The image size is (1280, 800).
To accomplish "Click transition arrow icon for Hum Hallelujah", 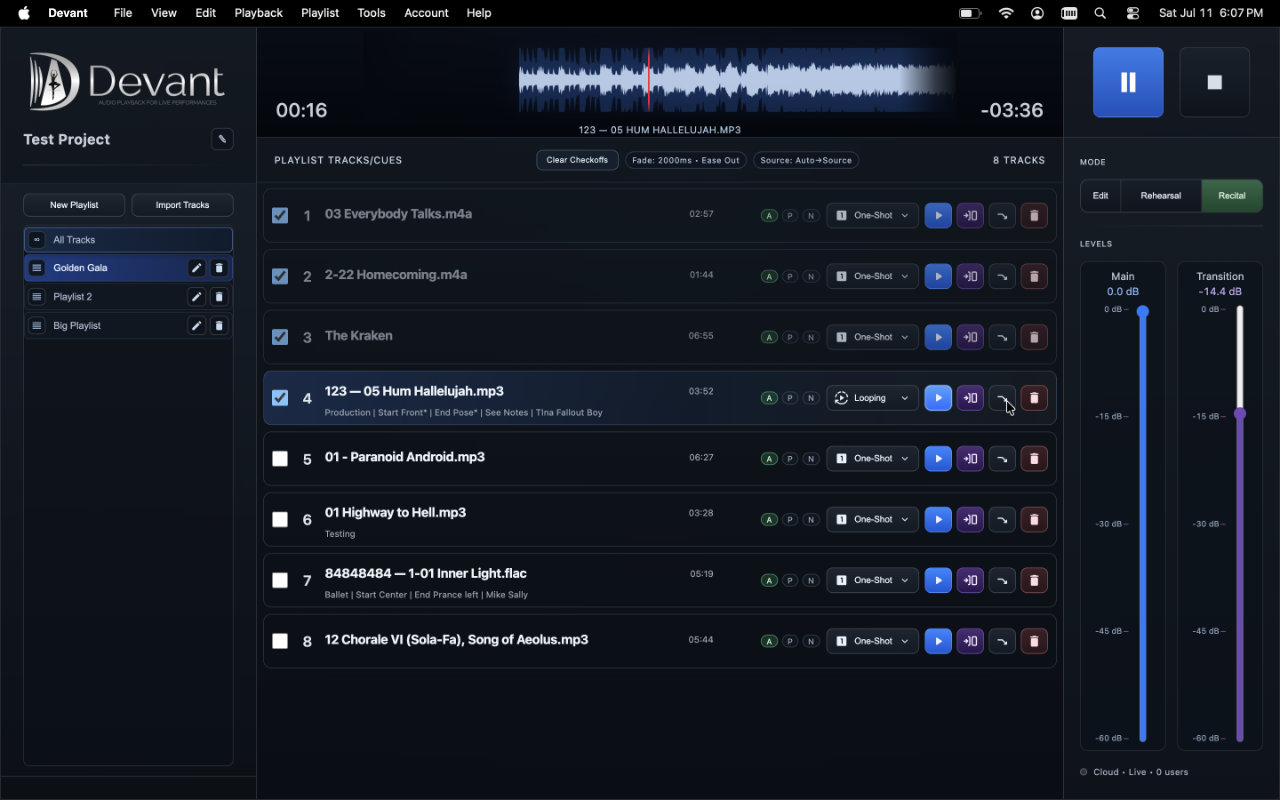I will click(1002, 398).
